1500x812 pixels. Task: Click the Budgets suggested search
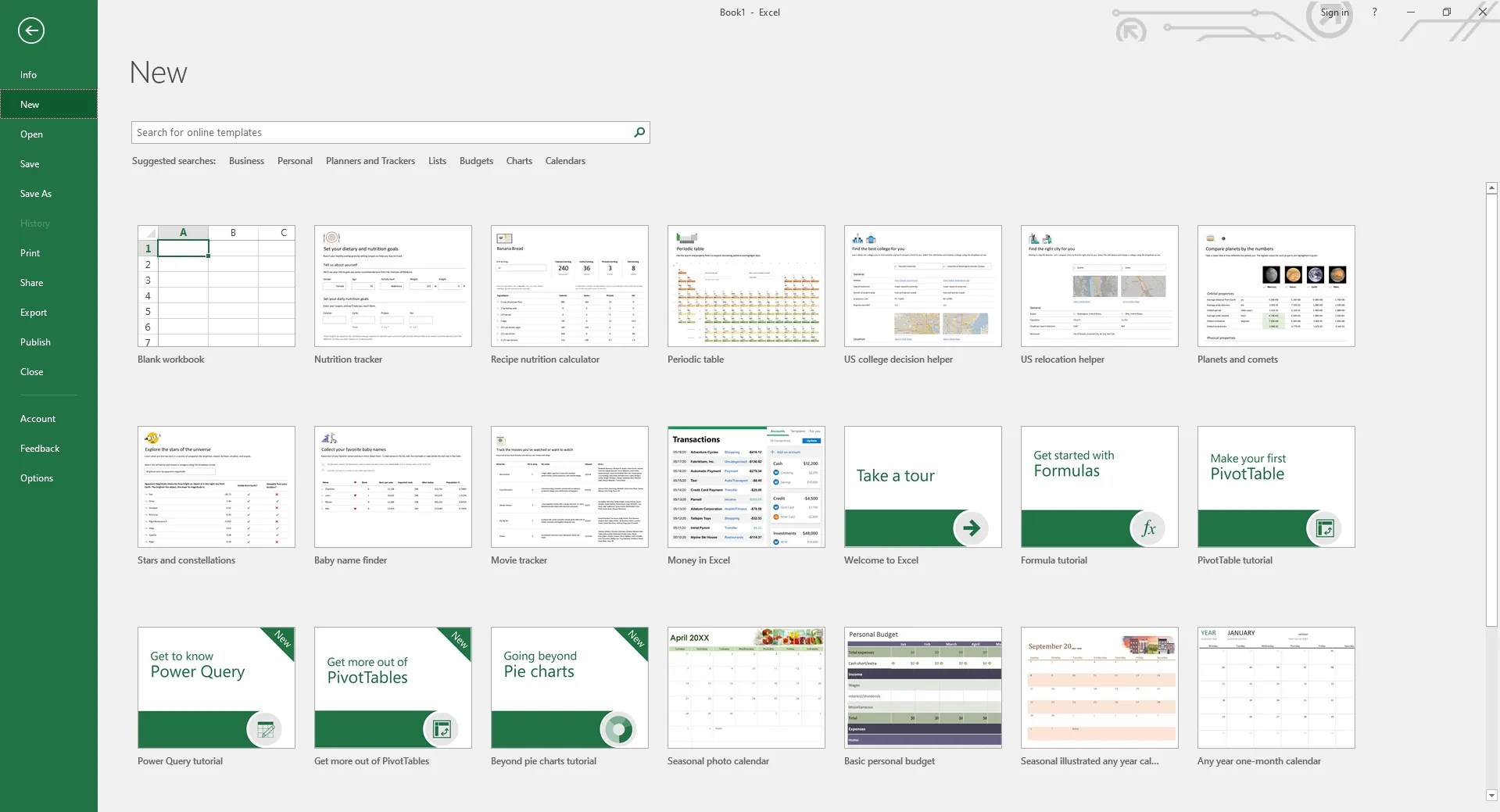coord(476,161)
